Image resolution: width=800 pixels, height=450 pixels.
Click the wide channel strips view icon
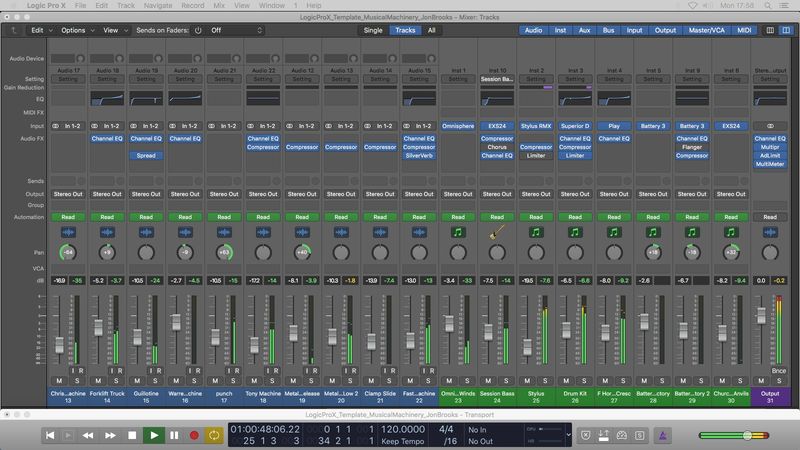click(786, 30)
